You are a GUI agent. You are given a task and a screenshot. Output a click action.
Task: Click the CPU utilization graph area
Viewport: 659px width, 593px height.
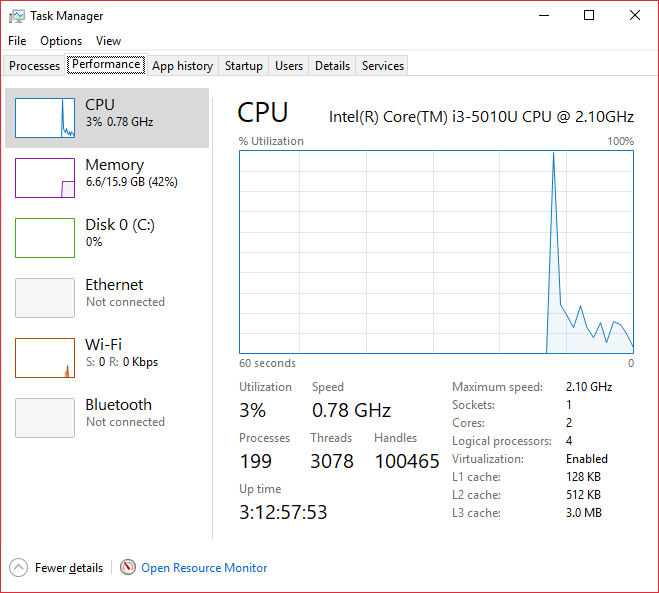(x=436, y=251)
